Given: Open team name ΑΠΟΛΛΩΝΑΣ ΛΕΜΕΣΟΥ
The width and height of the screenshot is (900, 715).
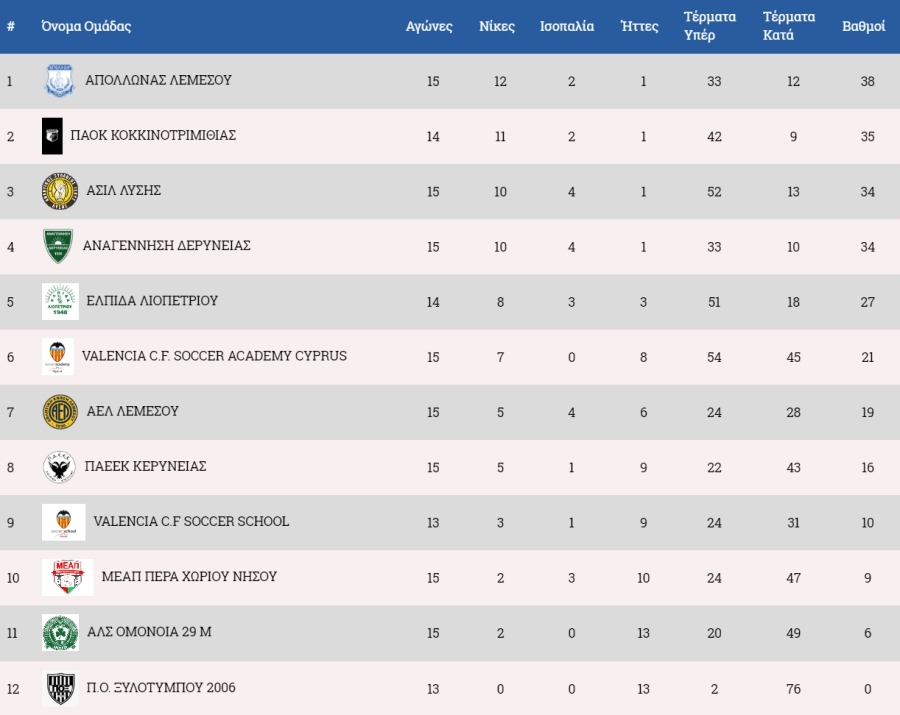Looking at the screenshot, I should click(x=158, y=80).
